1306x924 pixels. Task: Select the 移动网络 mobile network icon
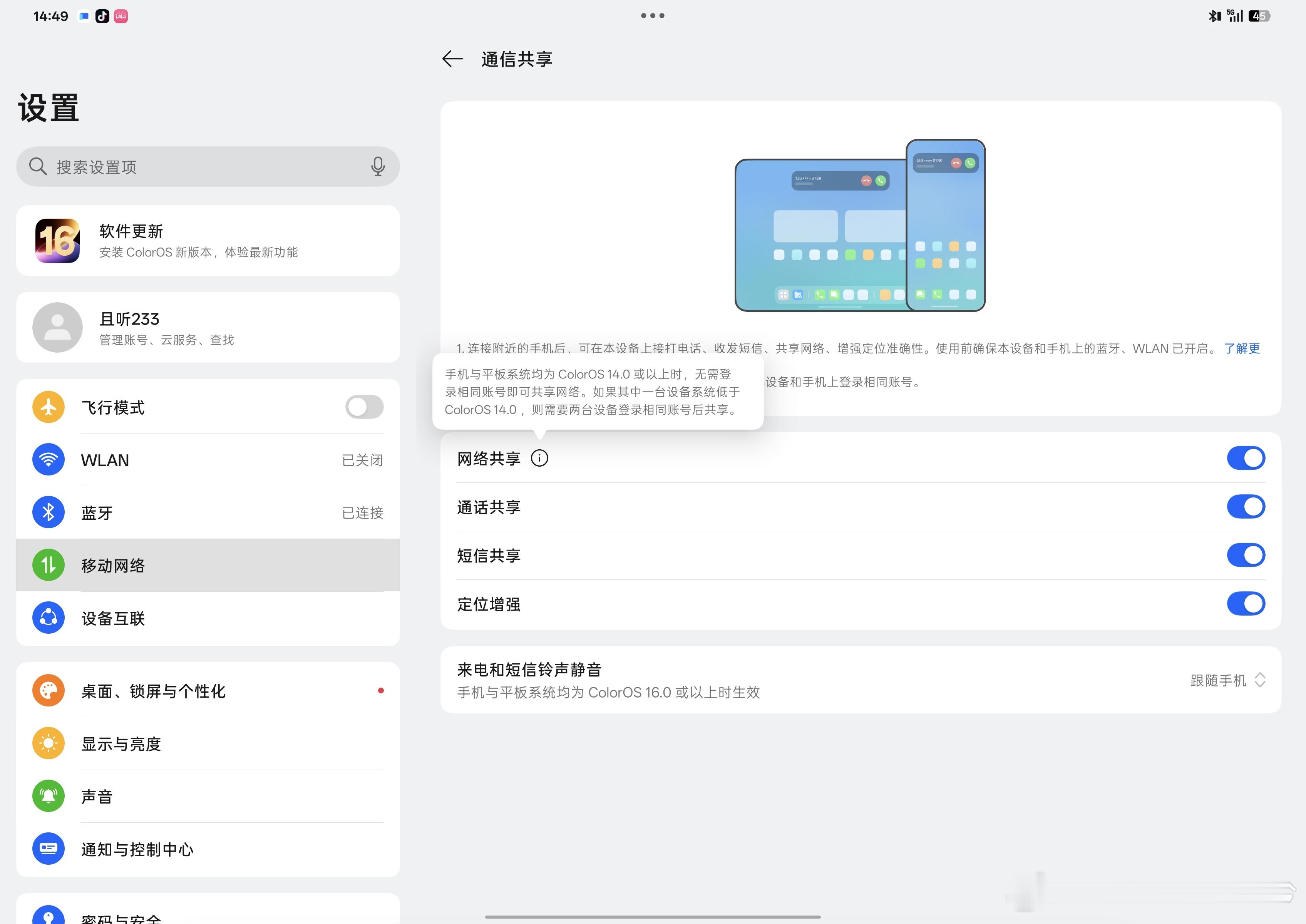point(49,565)
